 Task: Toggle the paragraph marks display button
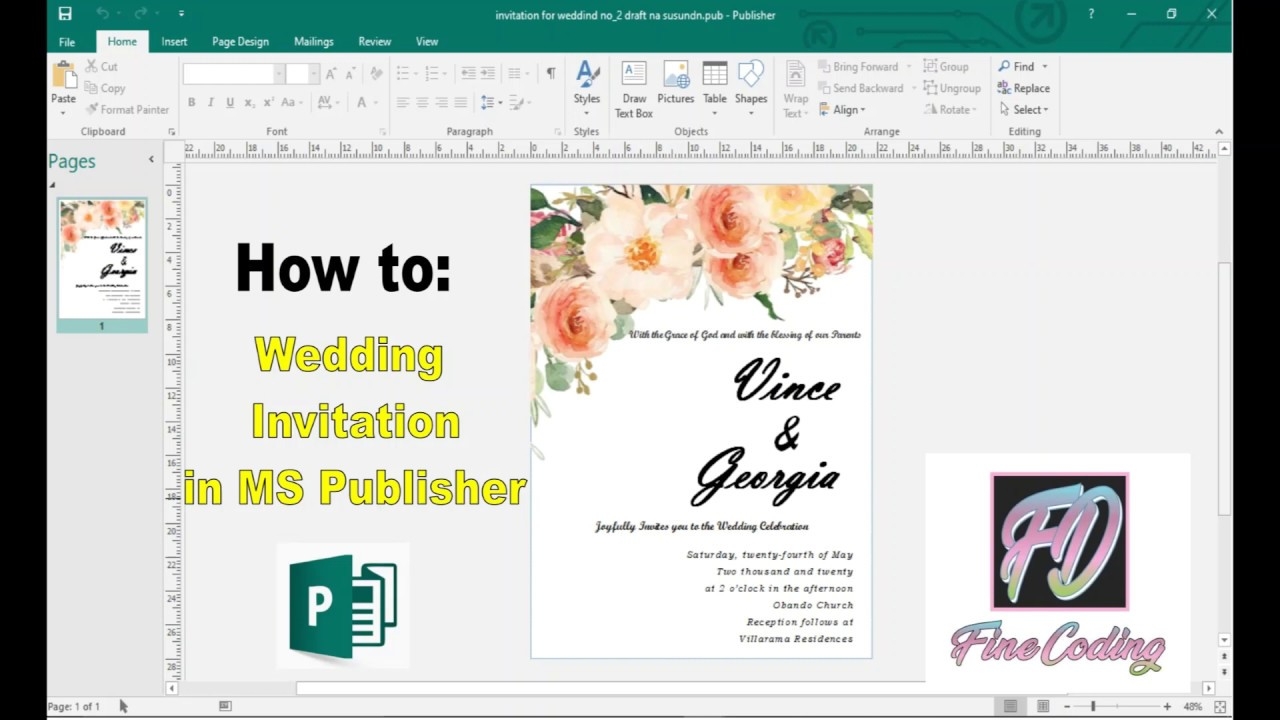[550, 74]
